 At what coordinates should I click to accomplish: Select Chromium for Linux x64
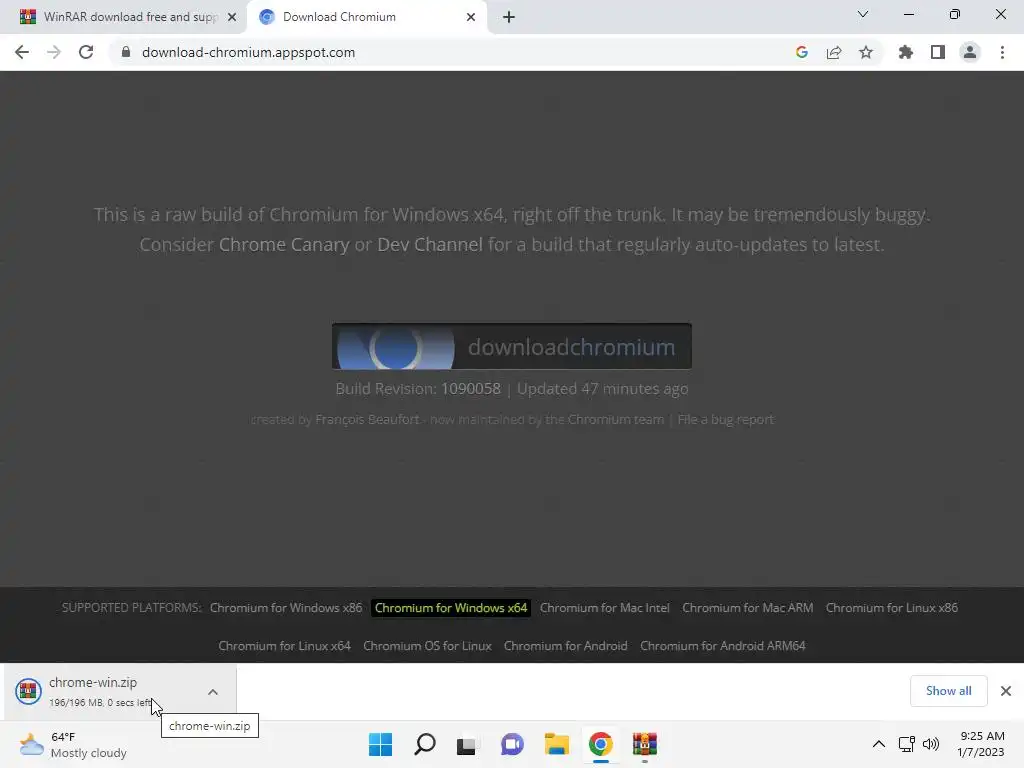(285, 646)
